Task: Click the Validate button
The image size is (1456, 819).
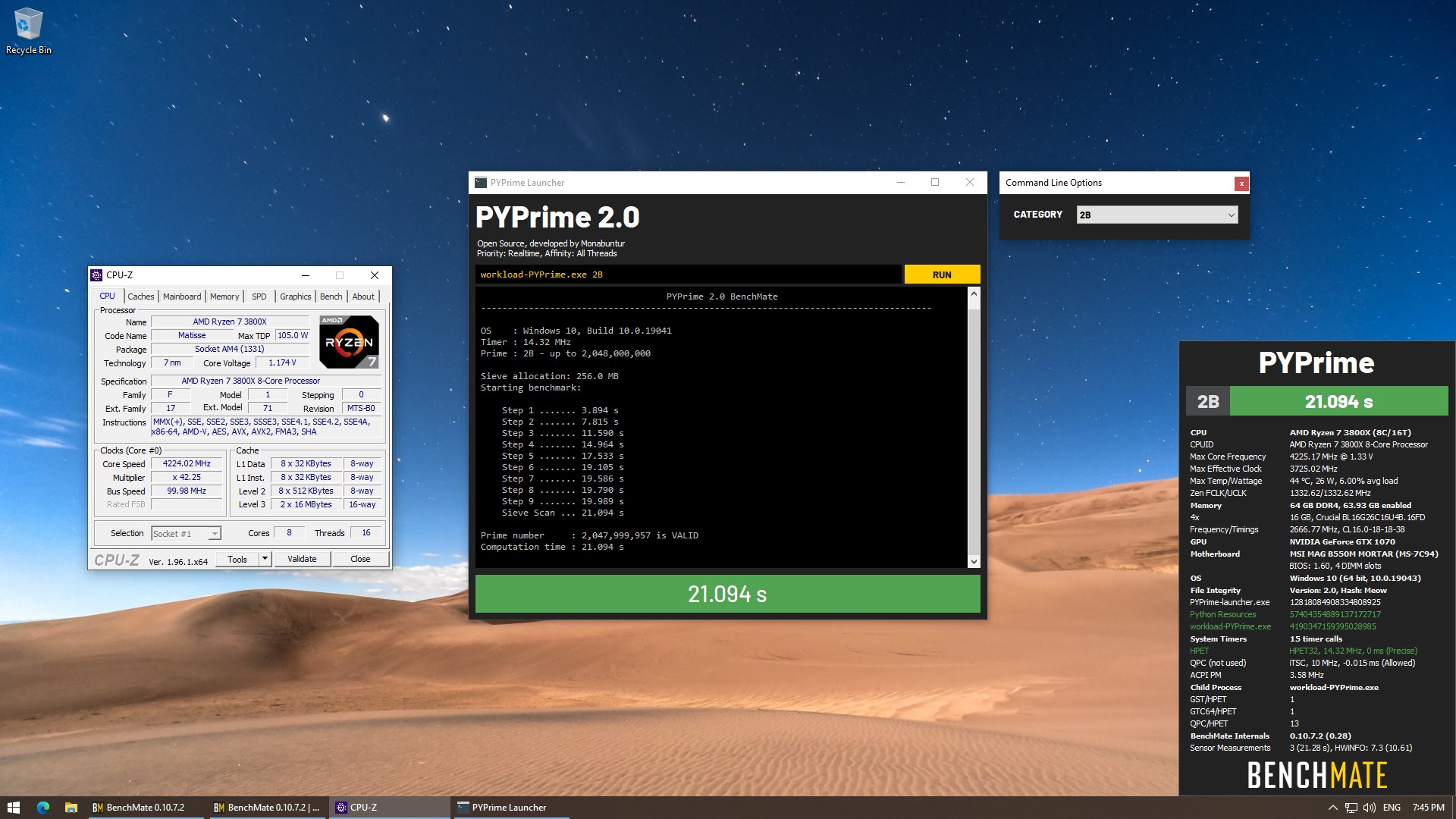Action: [x=302, y=559]
